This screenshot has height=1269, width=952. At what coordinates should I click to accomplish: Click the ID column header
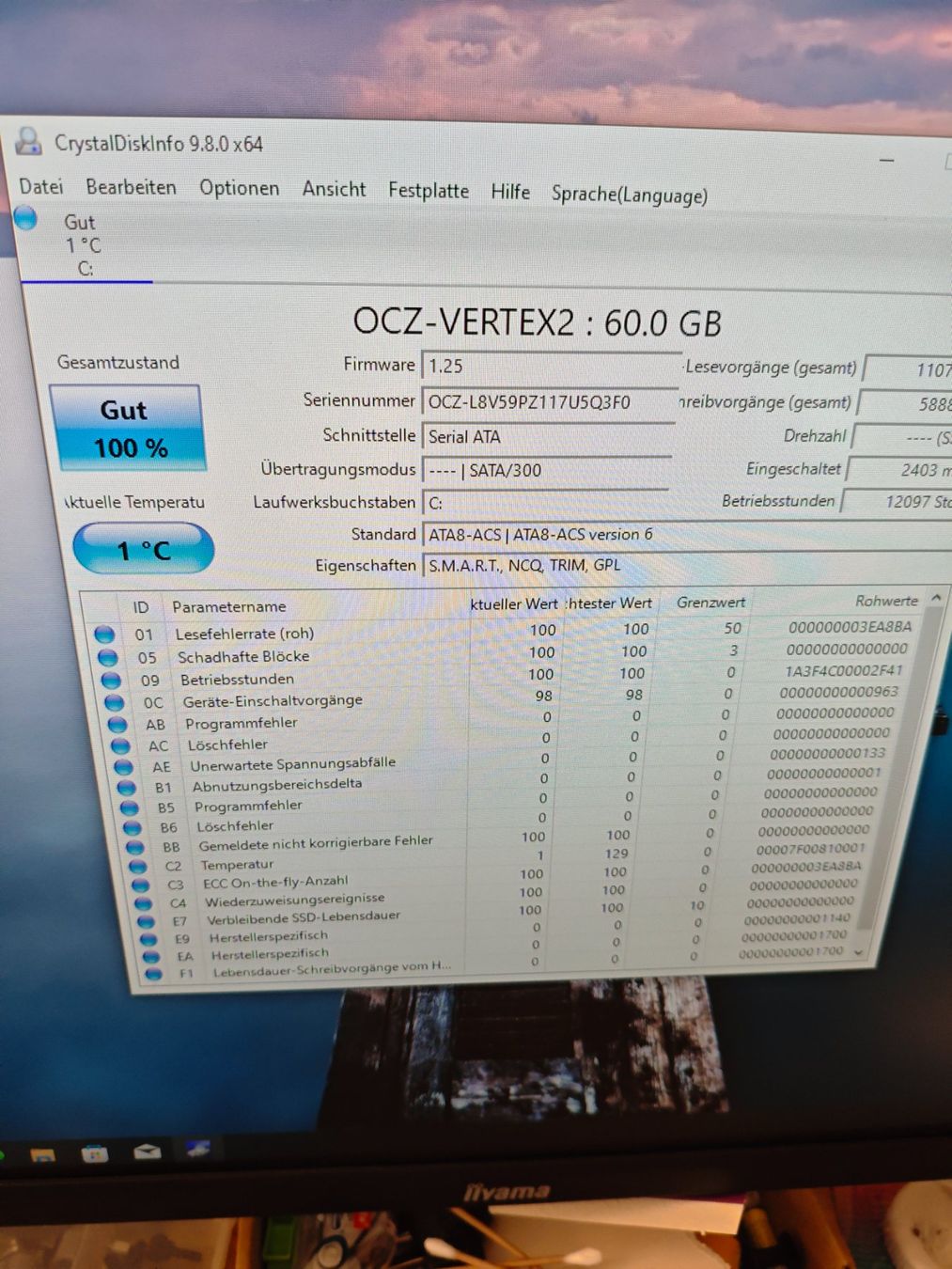click(140, 607)
